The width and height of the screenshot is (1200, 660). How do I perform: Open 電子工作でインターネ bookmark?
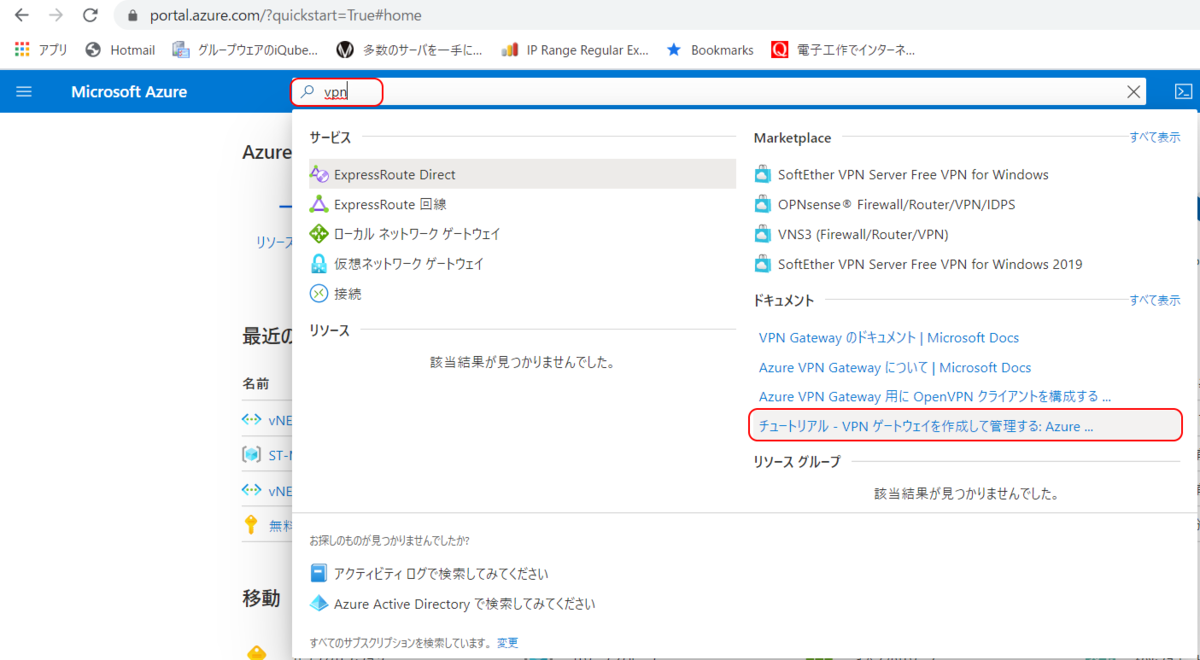843,49
